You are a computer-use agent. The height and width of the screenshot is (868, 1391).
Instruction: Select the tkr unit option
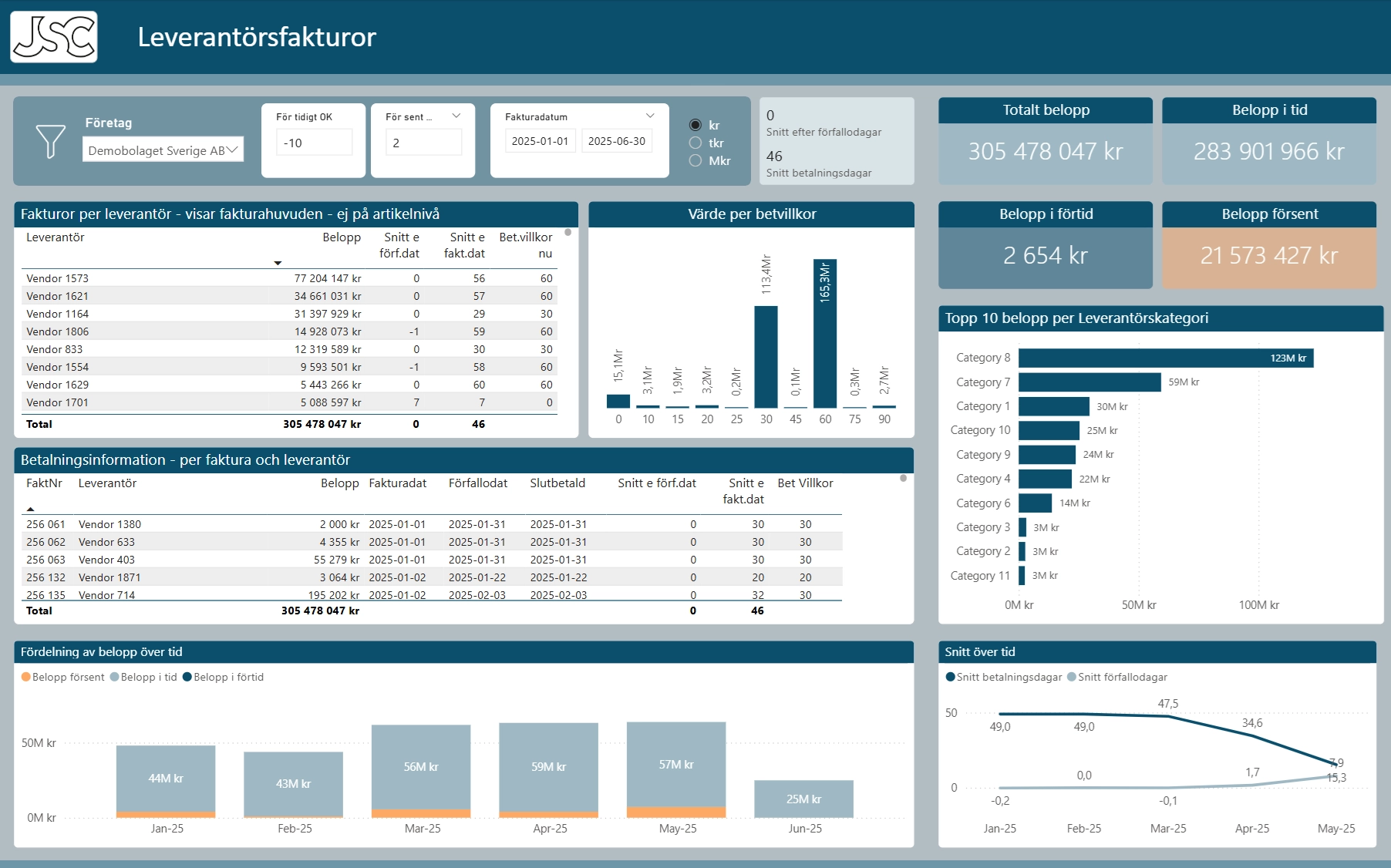pyautogui.click(x=695, y=143)
